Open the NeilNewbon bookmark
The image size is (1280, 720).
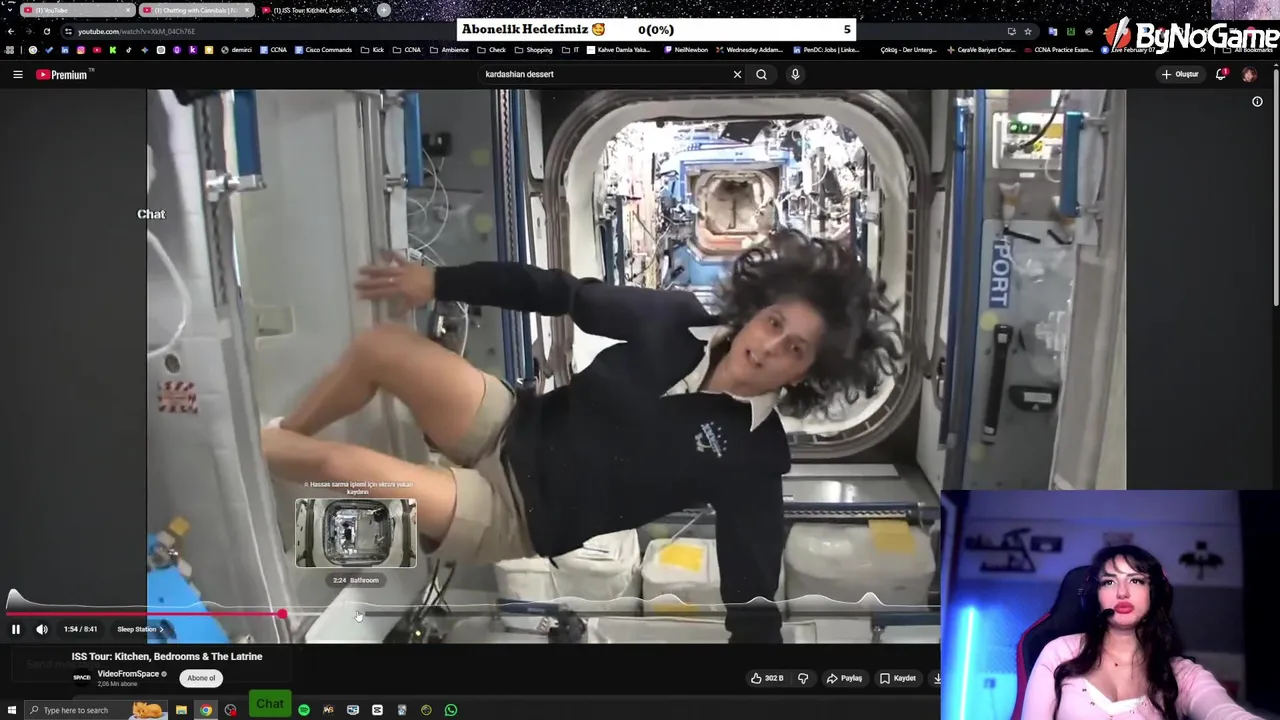pos(686,50)
